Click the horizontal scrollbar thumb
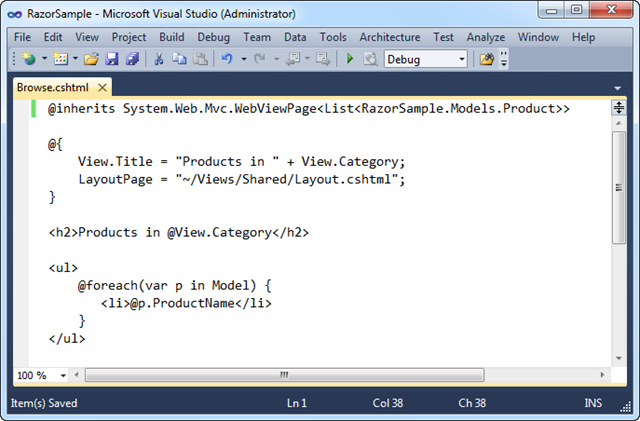 tap(284, 375)
